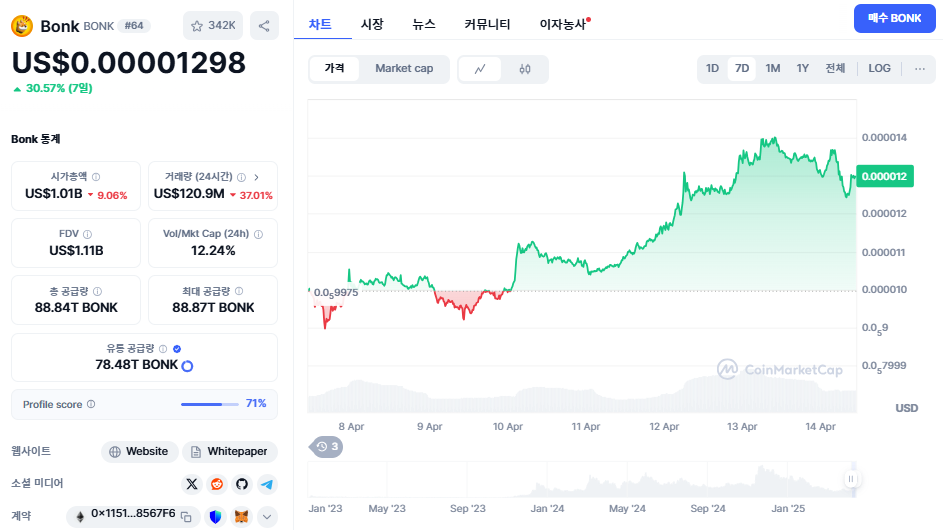Open the Reddit social media icon
This screenshot has width=943, height=530.
[x=217, y=484]
